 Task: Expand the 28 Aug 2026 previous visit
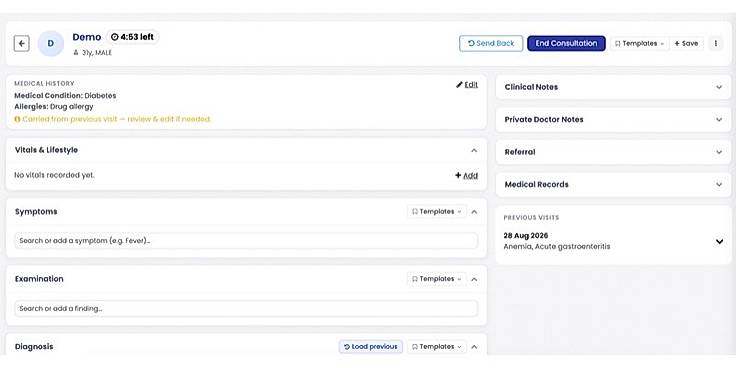[719, 241]
